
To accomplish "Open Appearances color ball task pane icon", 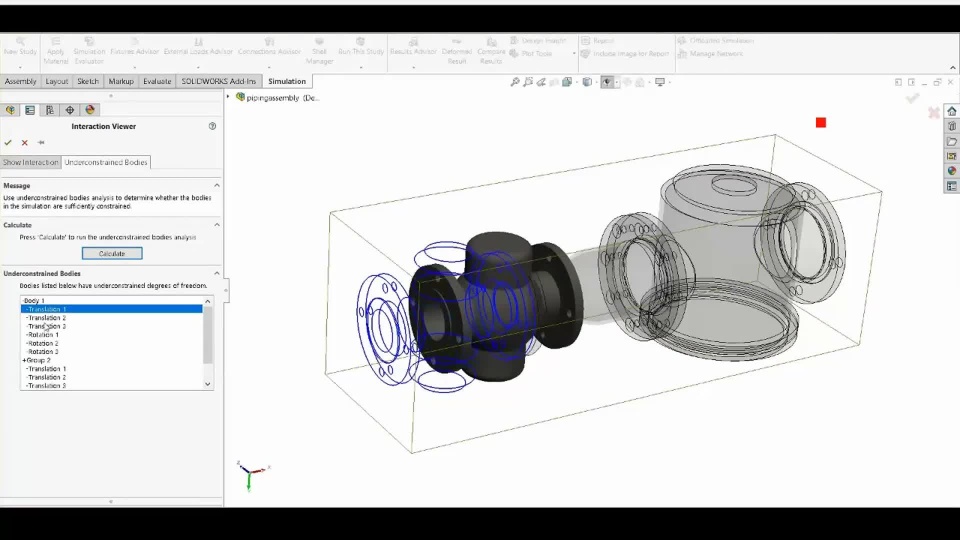I will click(951, 171).
